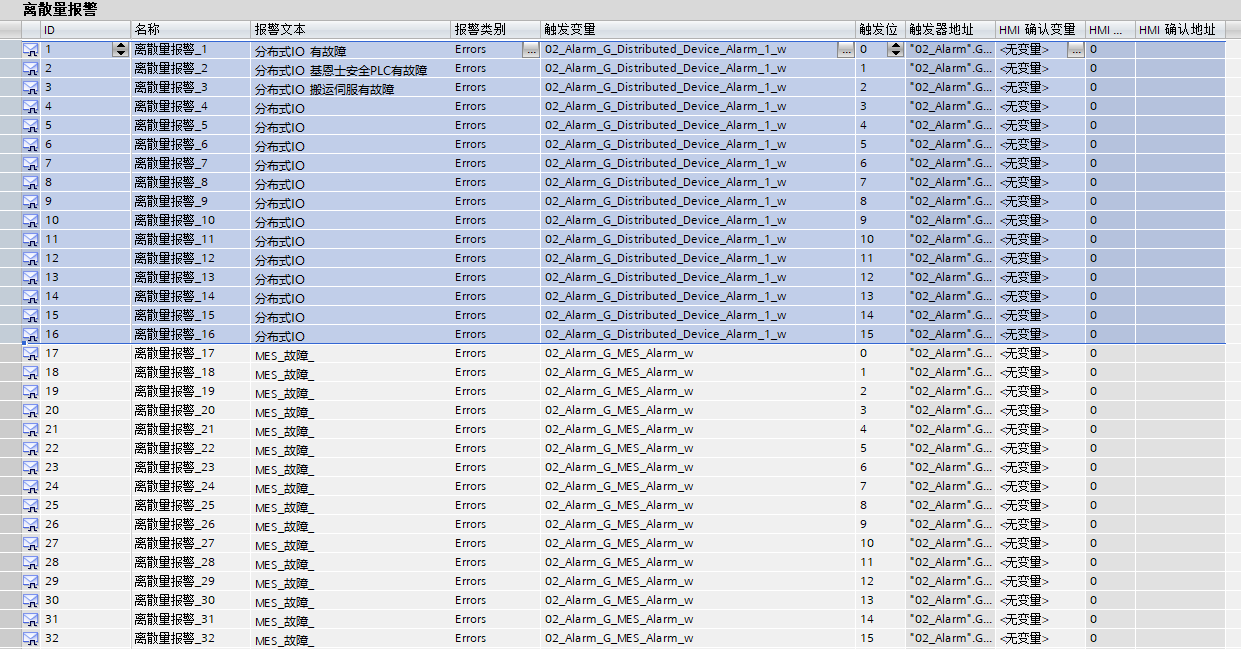
Task: Adjust the ID stepper in row 1
Action: [121, 49]
